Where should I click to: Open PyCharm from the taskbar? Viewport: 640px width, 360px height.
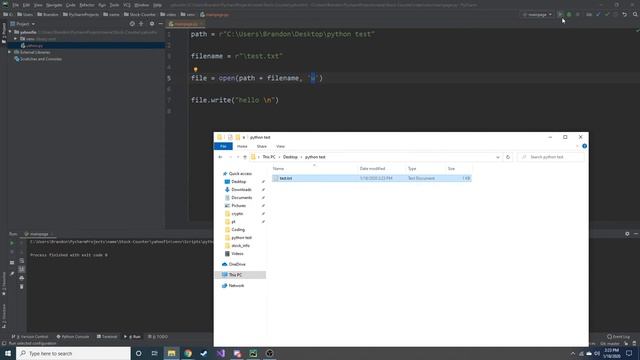(253, 353)
